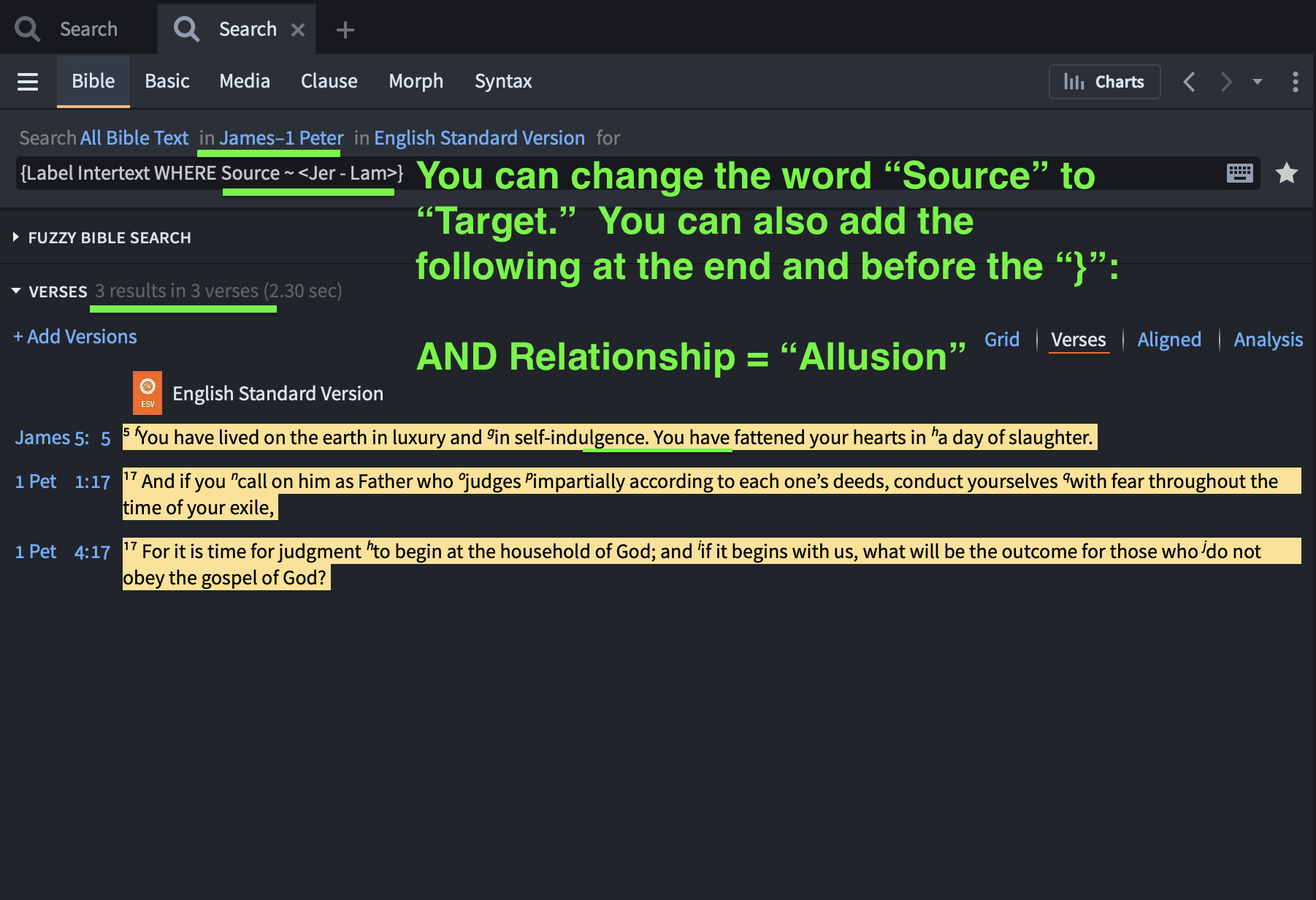Open the history dropdown arrow

1258,82
